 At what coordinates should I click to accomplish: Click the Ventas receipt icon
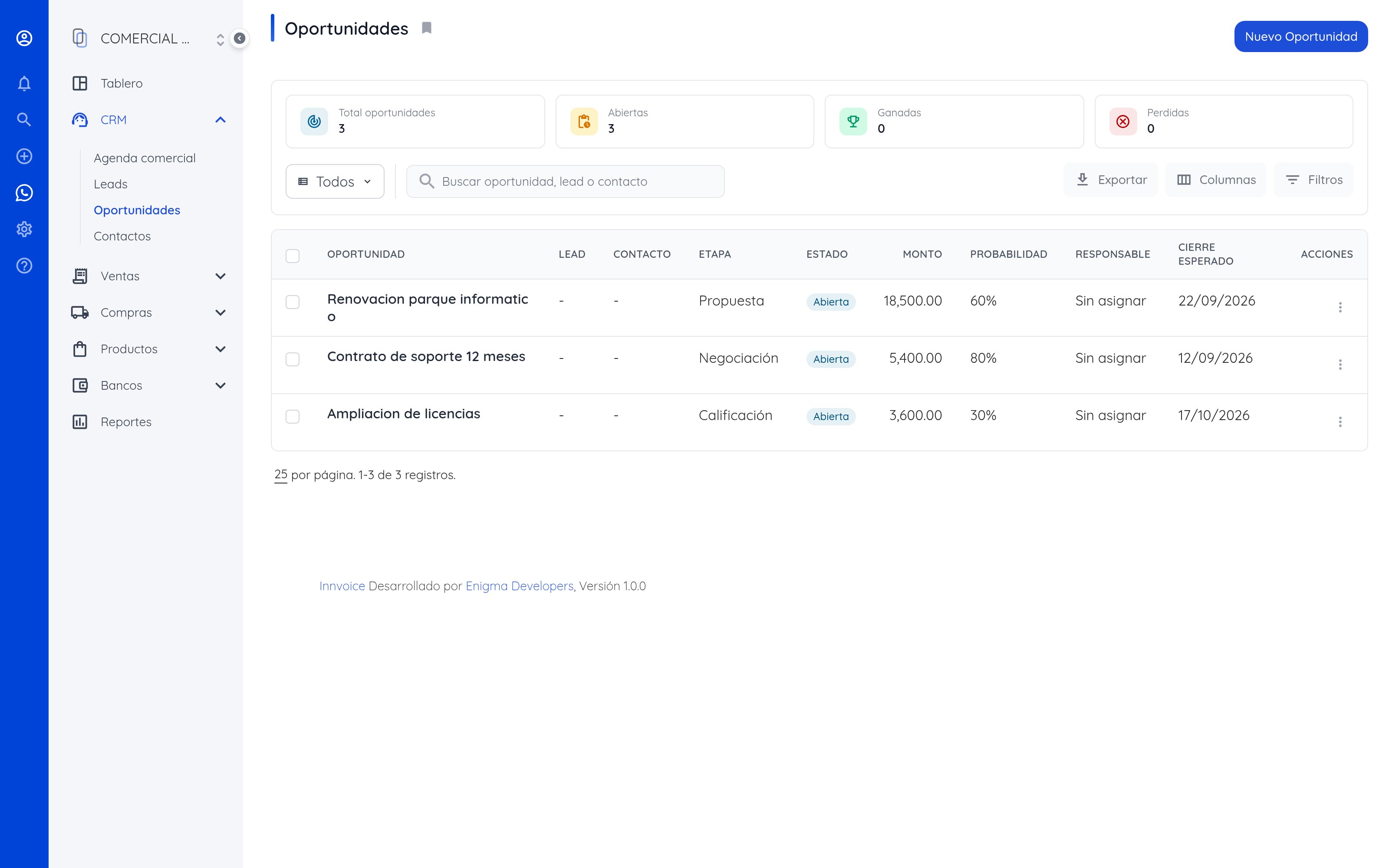coord(80,276)
